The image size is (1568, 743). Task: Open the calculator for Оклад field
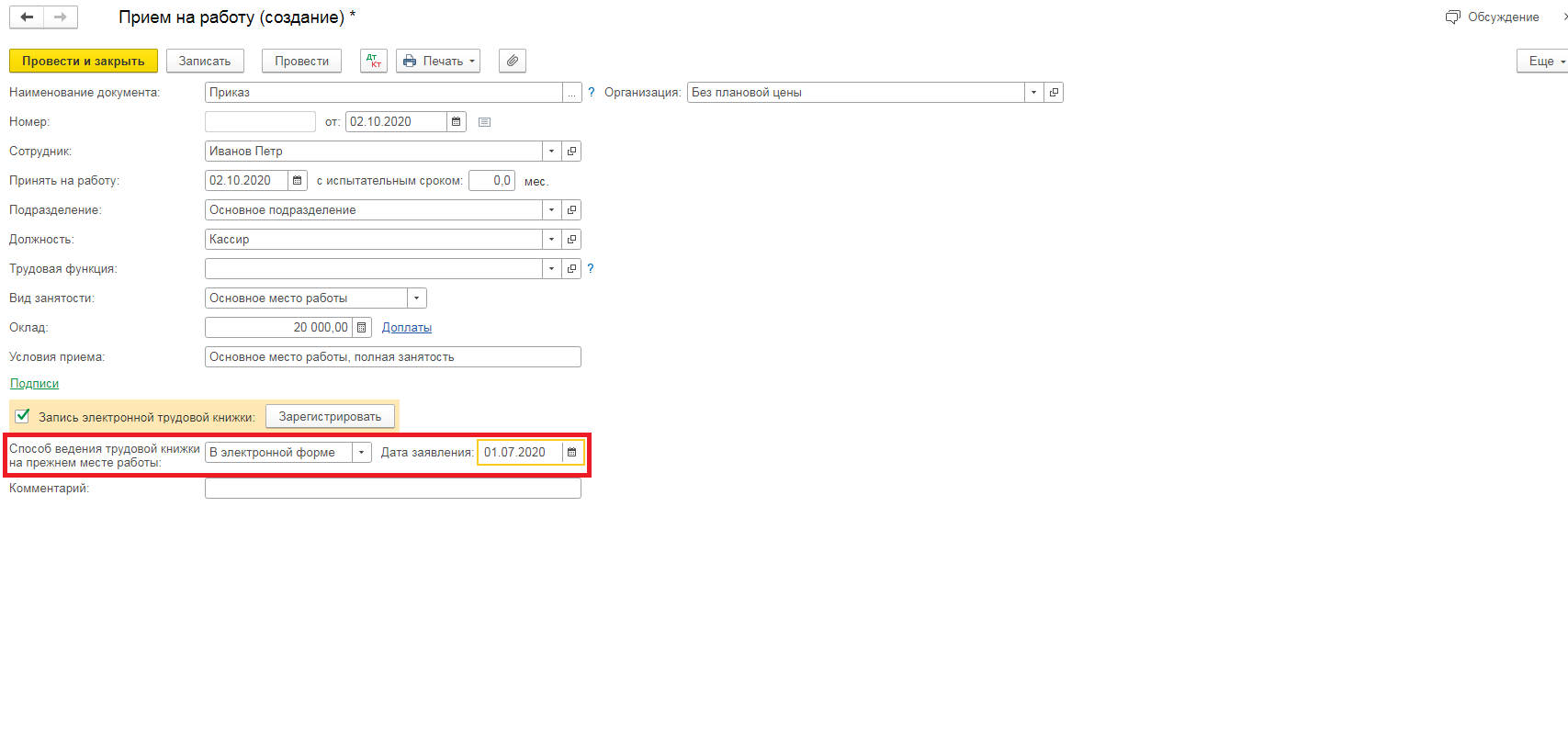coord(362,328)
